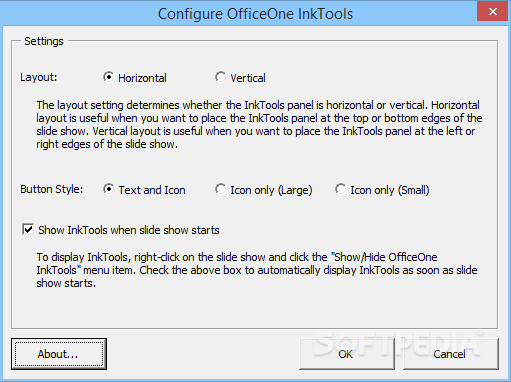This screenshot has height=382, width=511.
Task: Open the About... dialog
Action: (x=59, y=354)
